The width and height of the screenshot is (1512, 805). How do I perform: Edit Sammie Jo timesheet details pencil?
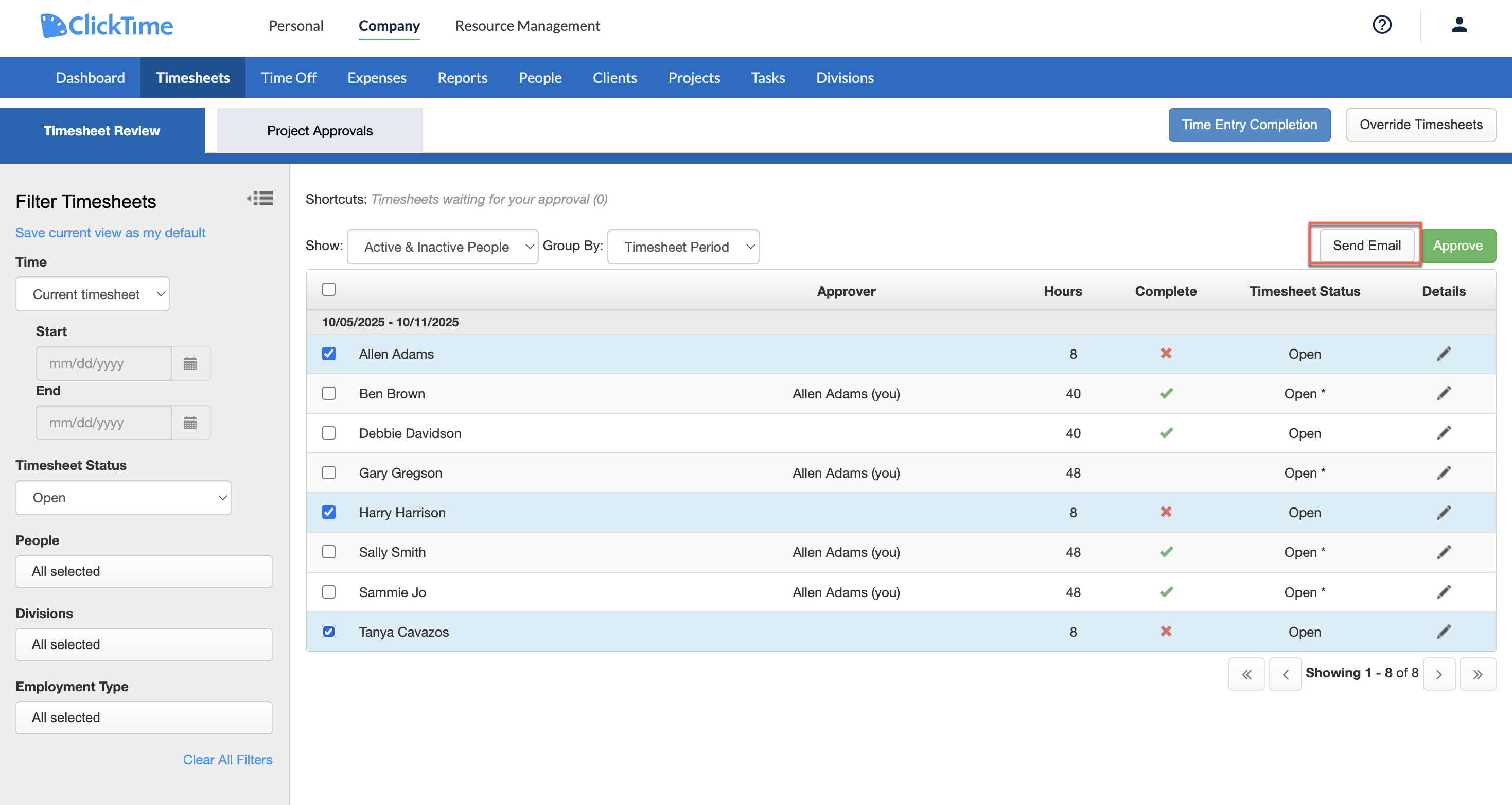[1444, 592]
